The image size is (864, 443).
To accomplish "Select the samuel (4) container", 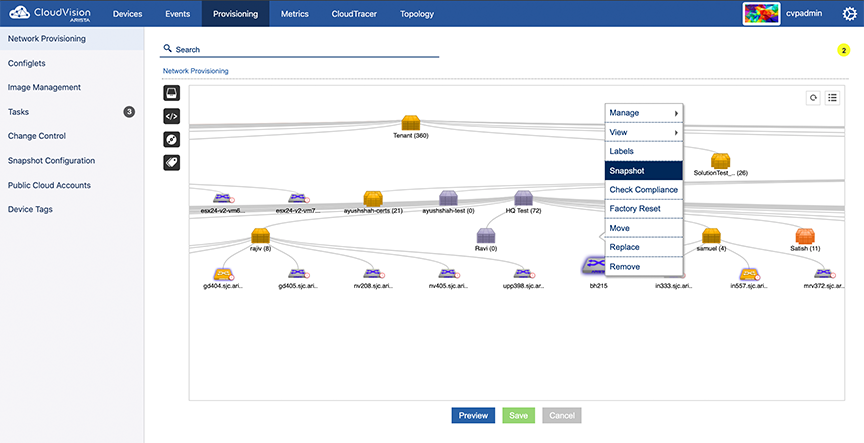I will pos(711,236).
